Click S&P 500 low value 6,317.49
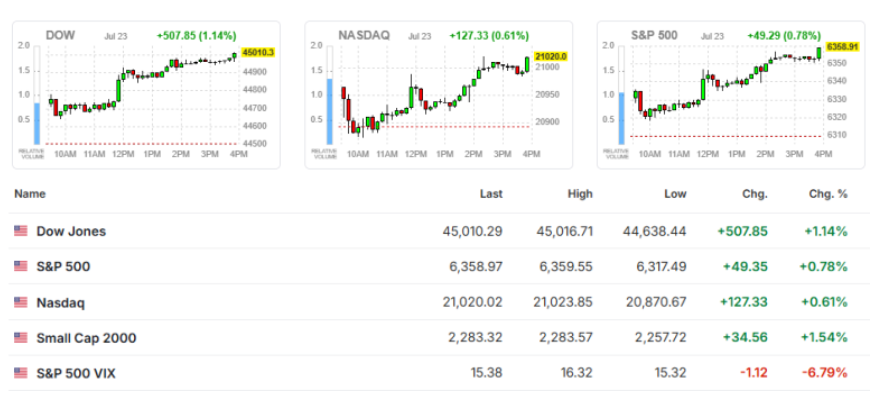The width and height of the screenshot is (887, 397). point(660,267)
